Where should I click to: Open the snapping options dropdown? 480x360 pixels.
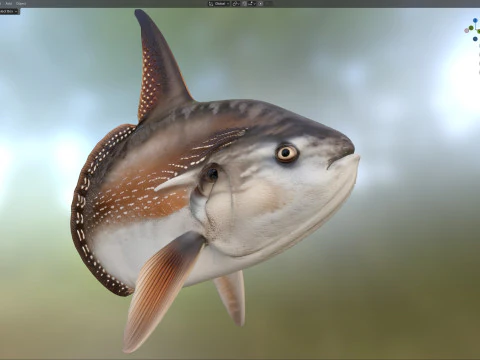[252, 4]
